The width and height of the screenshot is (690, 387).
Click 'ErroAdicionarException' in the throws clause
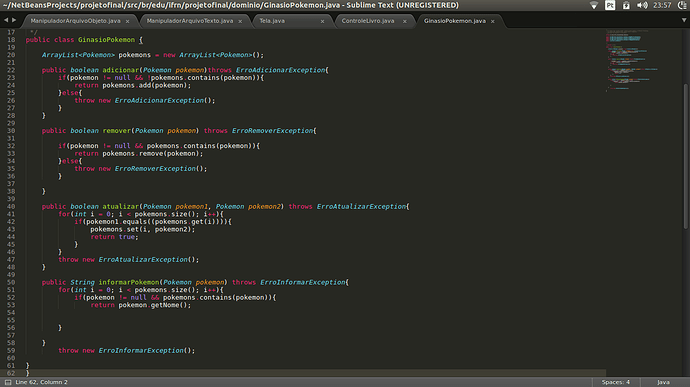280,70
